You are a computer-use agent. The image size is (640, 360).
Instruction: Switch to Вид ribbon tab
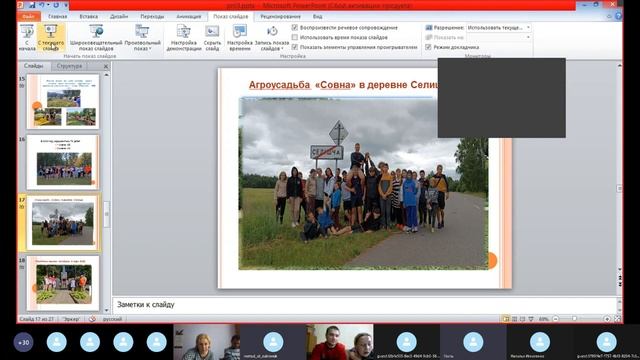[x=318, y=16]
